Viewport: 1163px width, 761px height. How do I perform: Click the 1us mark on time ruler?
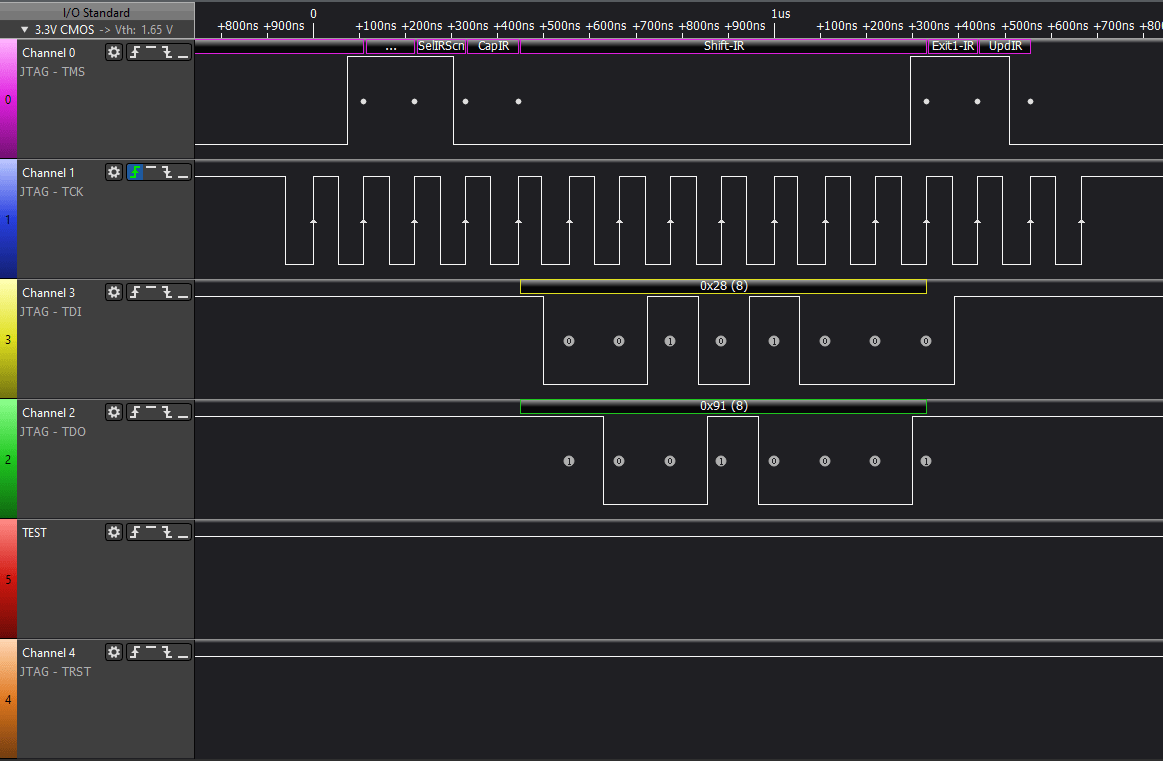(x=781, y=13)
